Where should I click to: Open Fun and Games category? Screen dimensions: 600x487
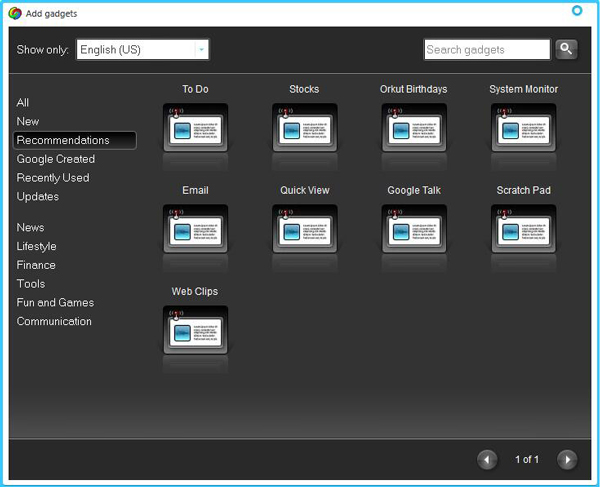pos(55,302)
